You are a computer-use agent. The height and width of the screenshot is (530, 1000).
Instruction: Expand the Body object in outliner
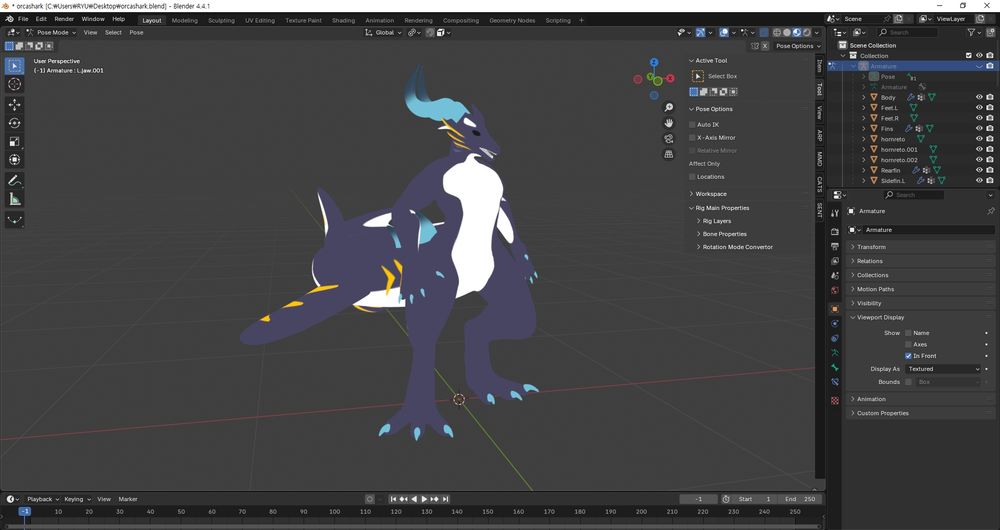point(864,98)
